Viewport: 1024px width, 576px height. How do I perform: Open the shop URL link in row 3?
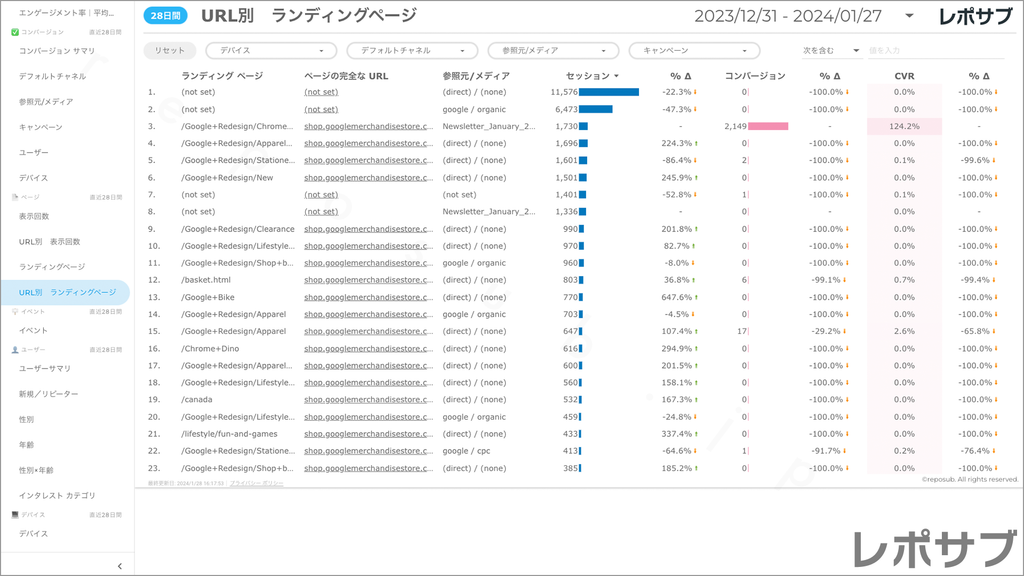point(369,127)
